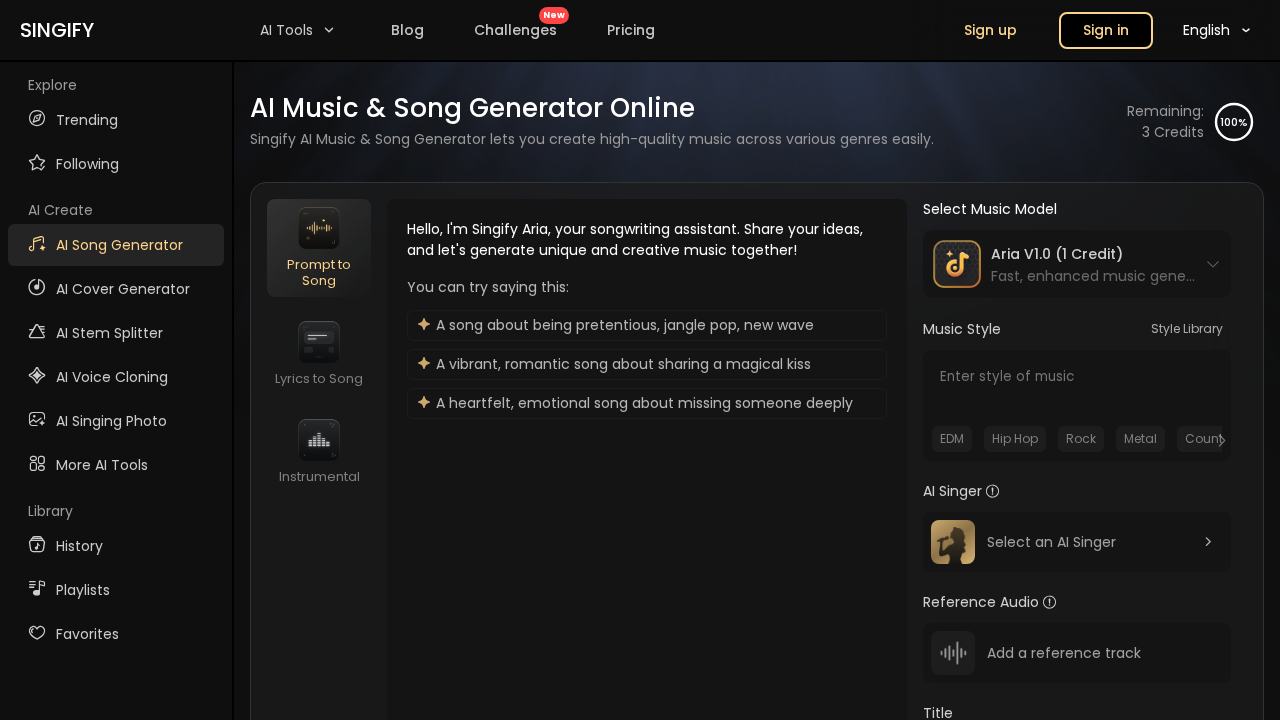The height and width of the screenshot is (720, 1280).
Task: Select the Trending icon in Explore sidebar
Action: point(36,119)
